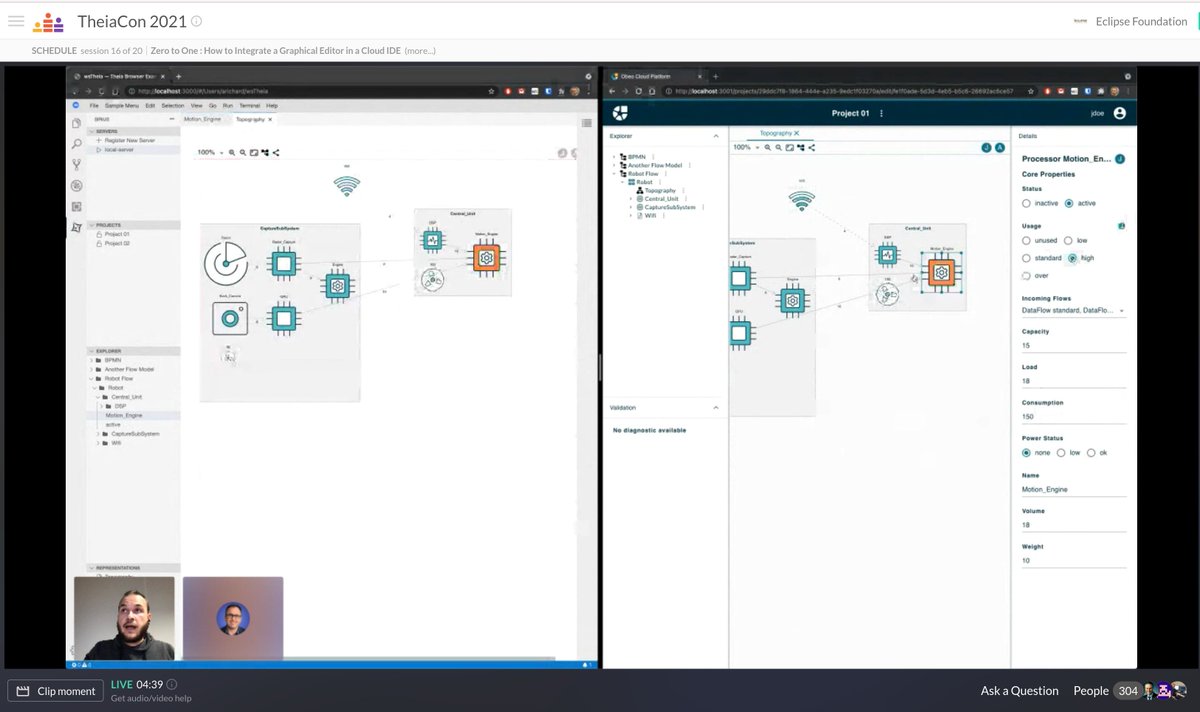The width and height of the screenshot is (1200, 712).
Task: Collapse the Obeo Explorer panel
Action: 715,135
